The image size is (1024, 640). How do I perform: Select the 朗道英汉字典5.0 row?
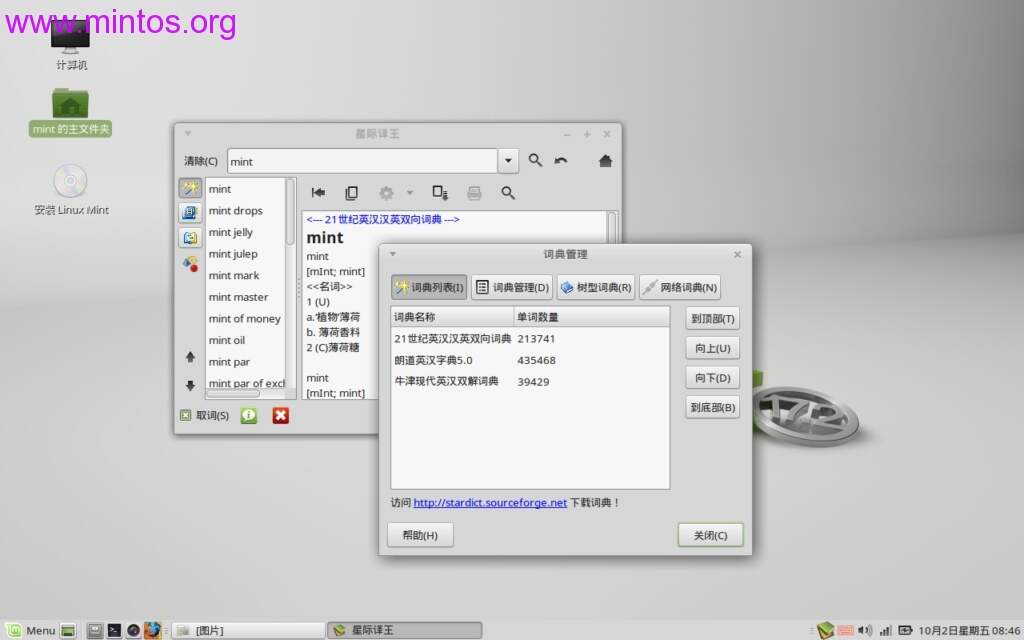[x=530, y=360]
